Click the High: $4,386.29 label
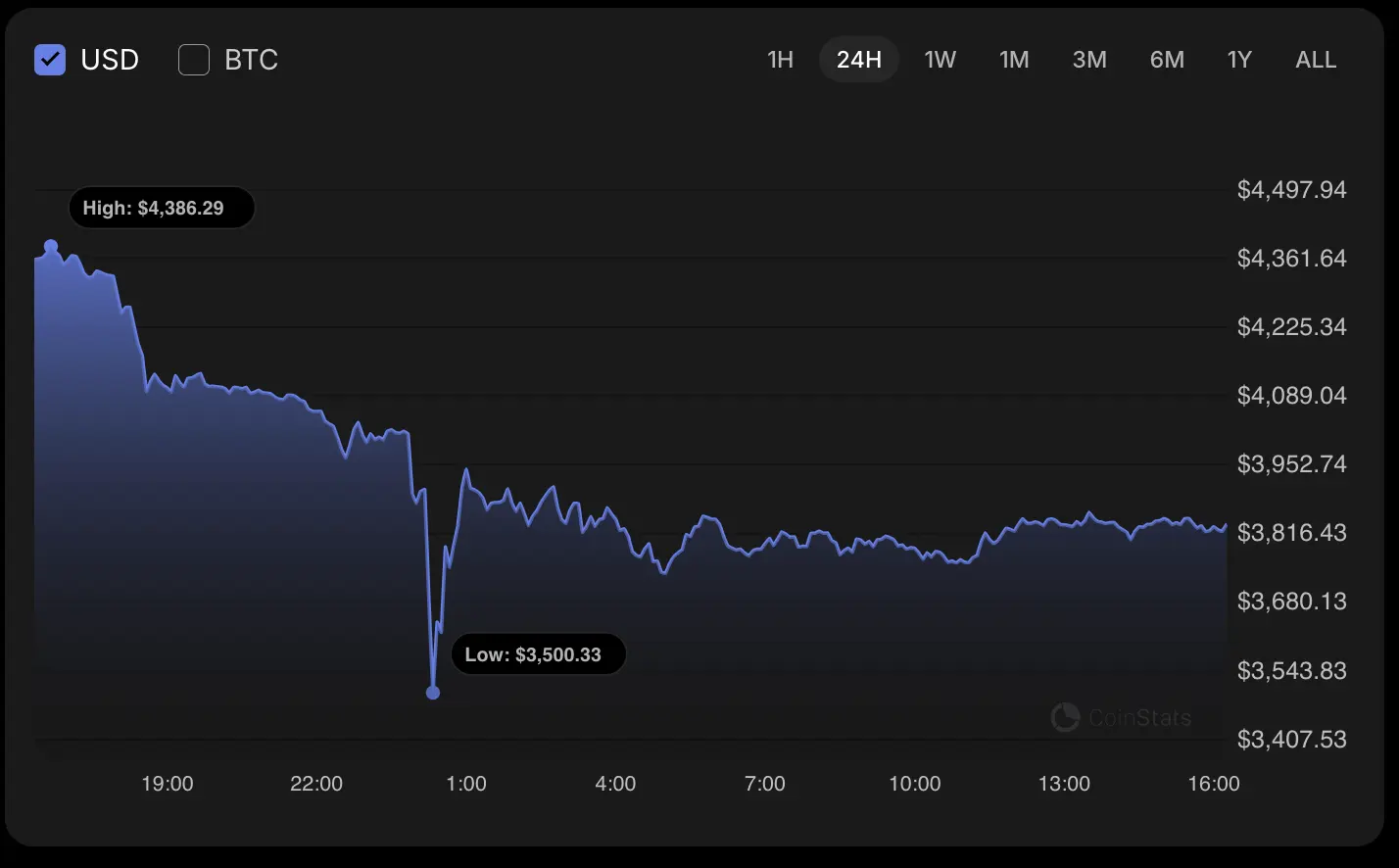The image size is (1399, 868). pos(162,208)
